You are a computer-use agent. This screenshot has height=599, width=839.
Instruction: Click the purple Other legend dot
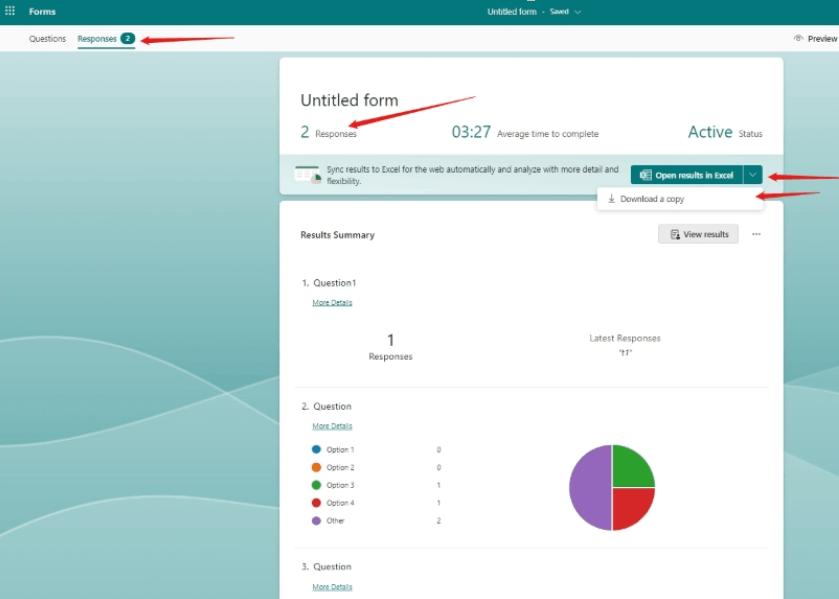[x=316, y=520]
